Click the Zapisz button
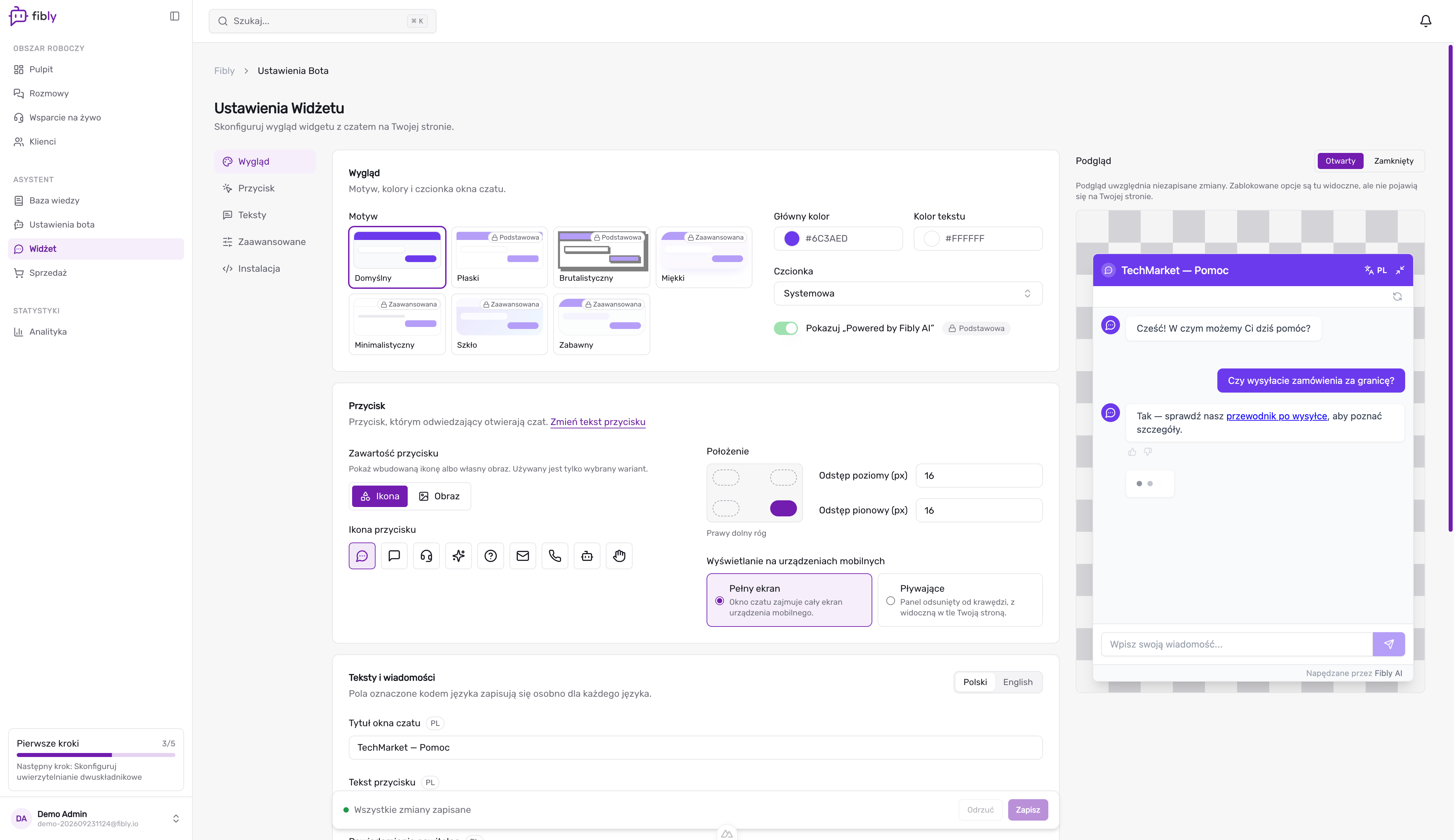The image size is (1454, 840). (1028, 810)
